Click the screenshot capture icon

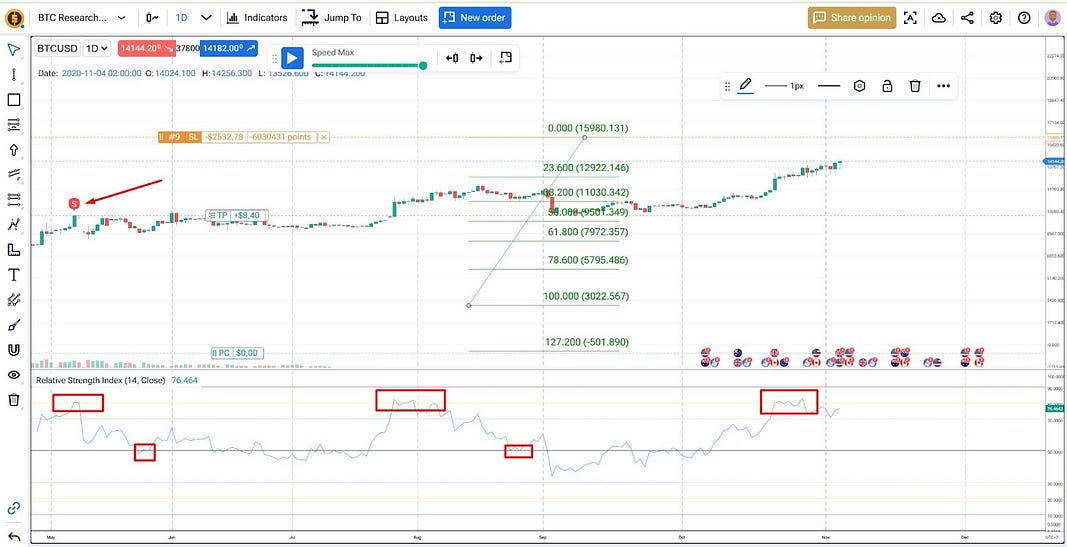pos(910,18)
